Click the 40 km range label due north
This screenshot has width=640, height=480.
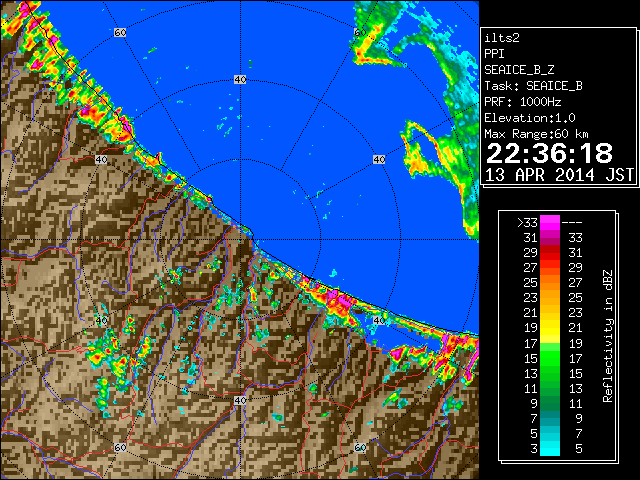click(240, 80)
